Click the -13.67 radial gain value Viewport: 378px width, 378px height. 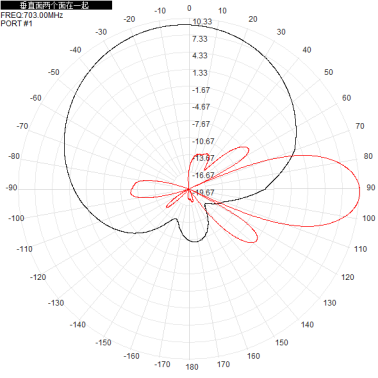pyautogui.click(x=203, y=158)
